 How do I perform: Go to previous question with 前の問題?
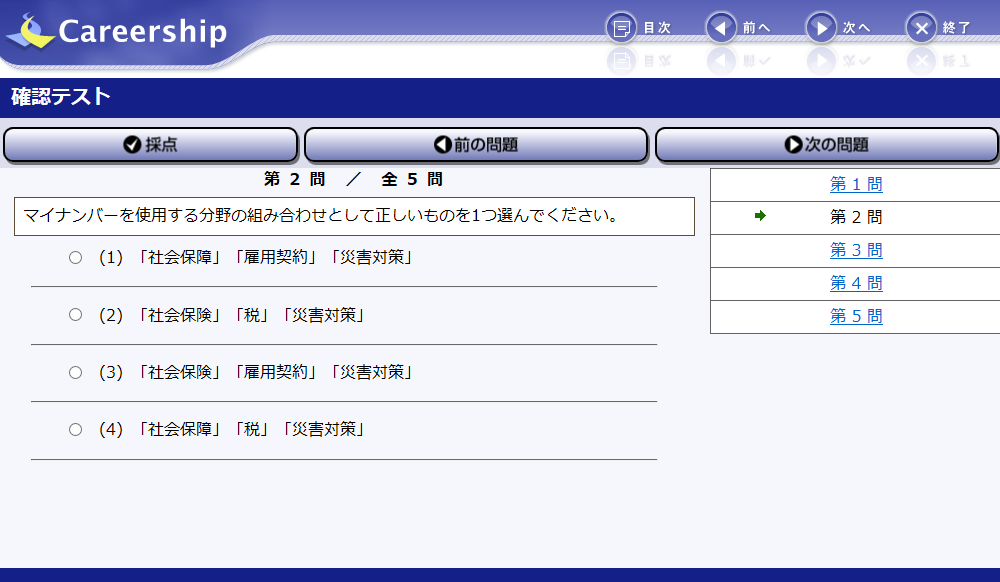[476, 145]
